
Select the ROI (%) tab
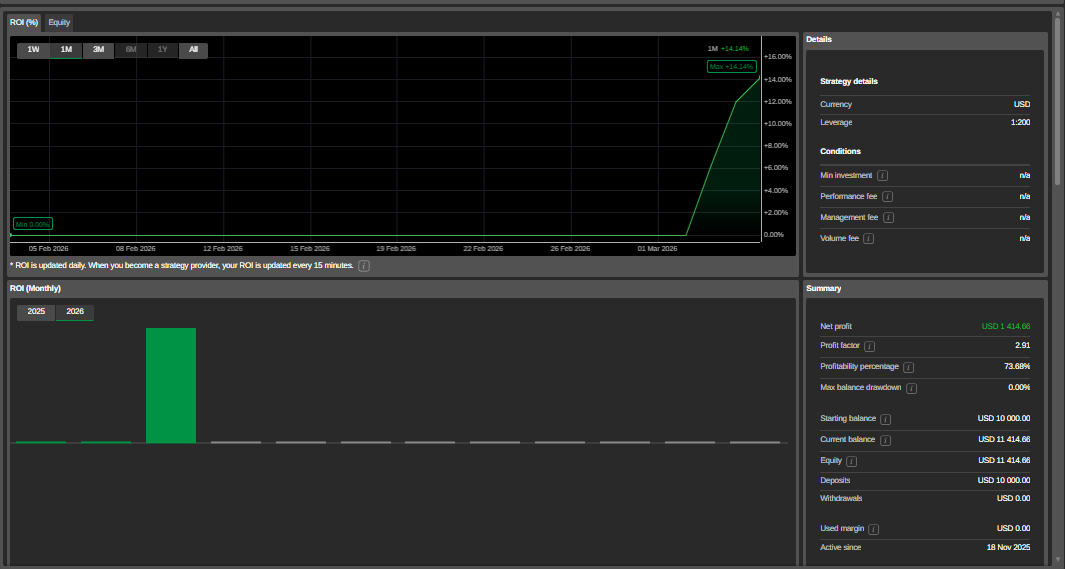[x=24, y=22]
